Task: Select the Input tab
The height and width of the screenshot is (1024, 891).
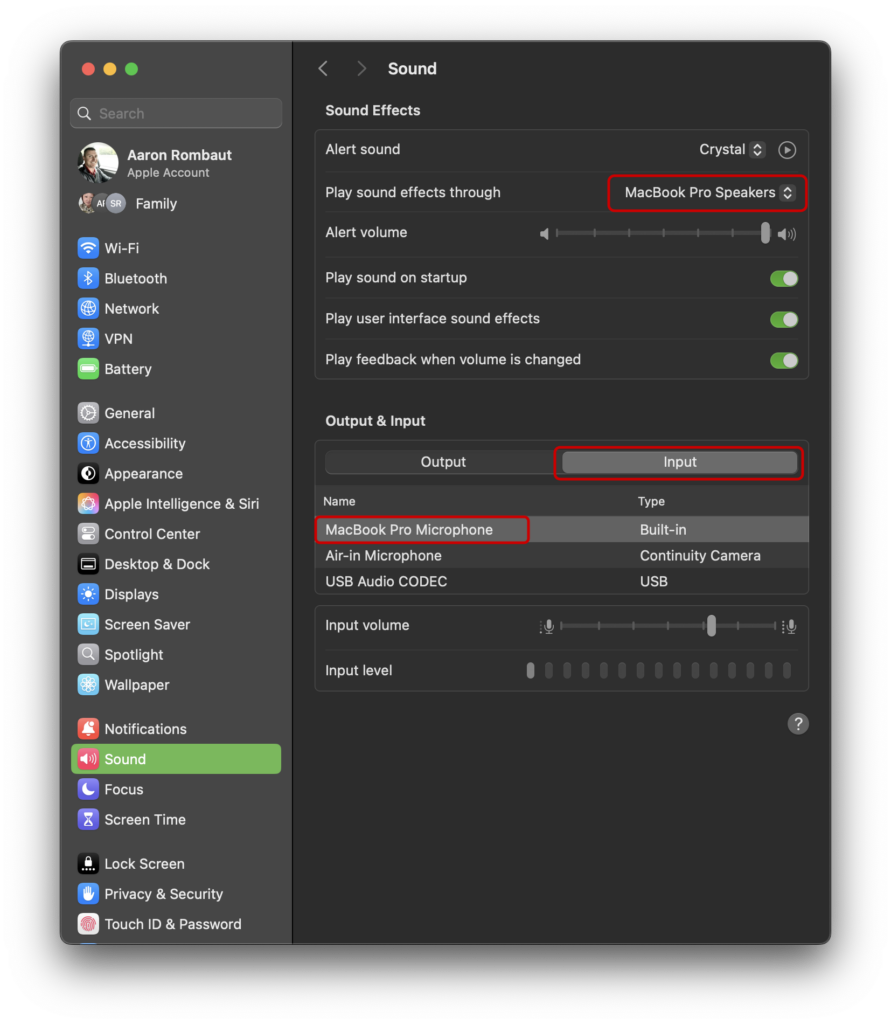Action: coord(679,462)
